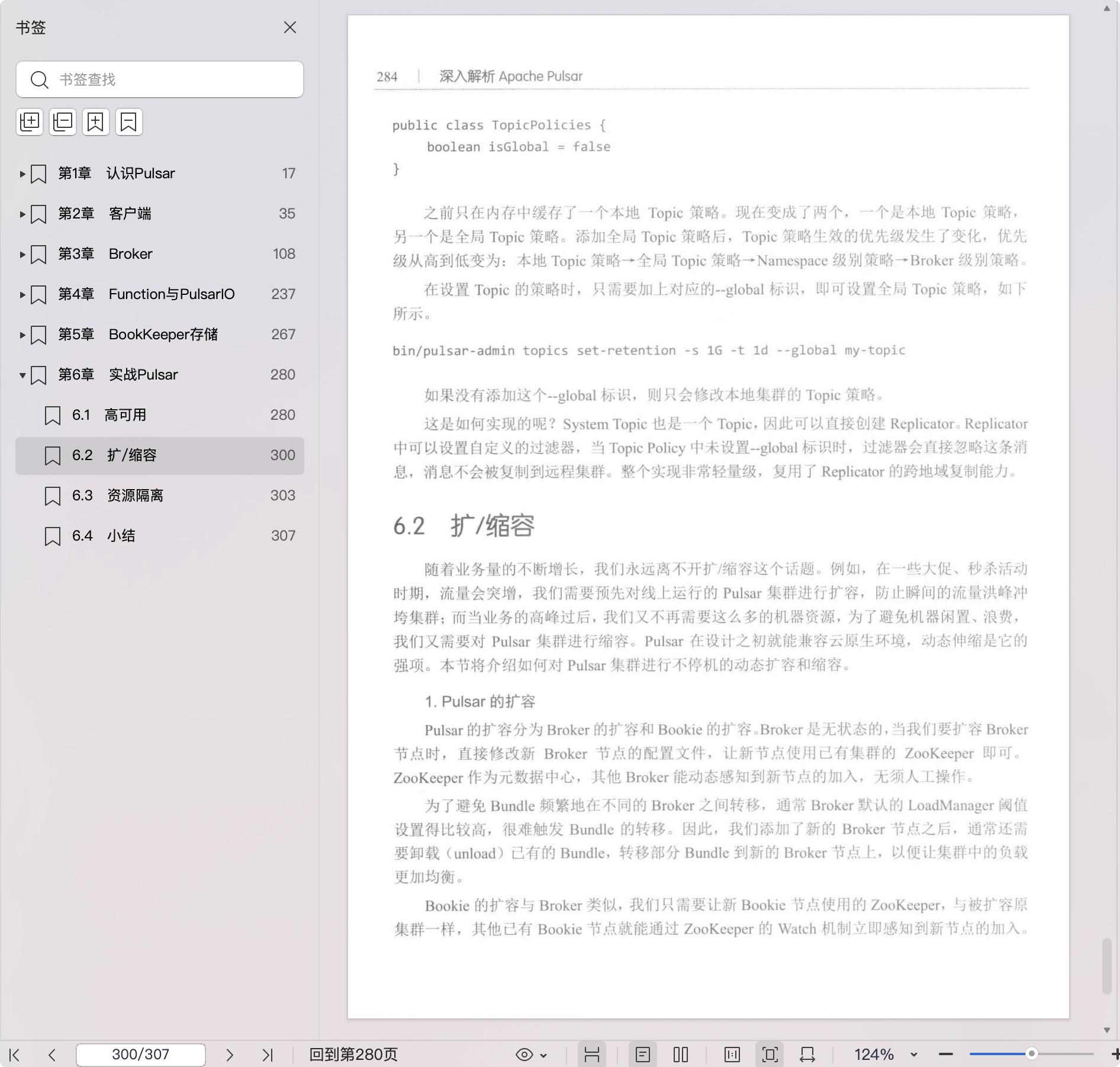The width and height of the screenshot is (1120, 1067).
Task: Expand the 第3章 Broker bookmark
Action: (x=22, y=254)
